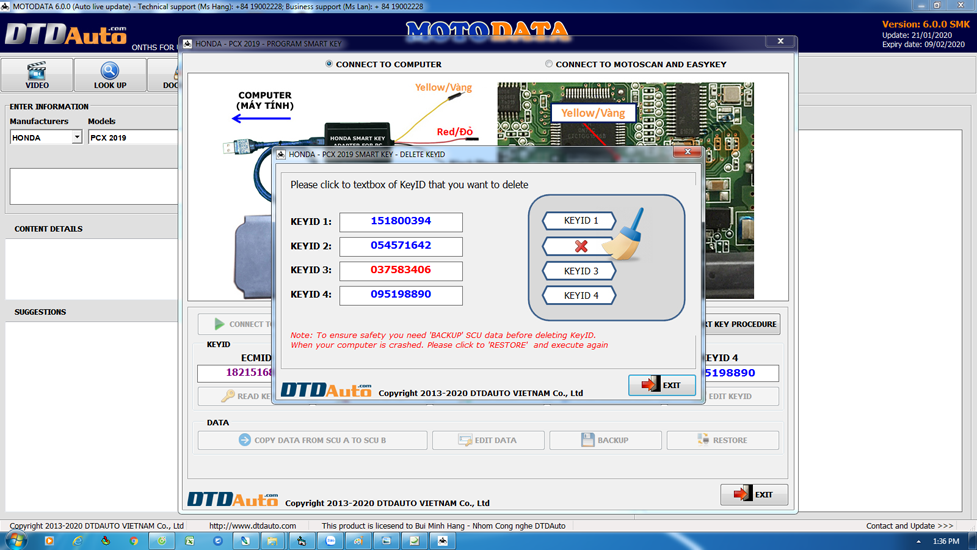Image resolution: width=977 pixels, height=550 pixels.
Task: Click the ECMID value field
Action: coord(235,372)
